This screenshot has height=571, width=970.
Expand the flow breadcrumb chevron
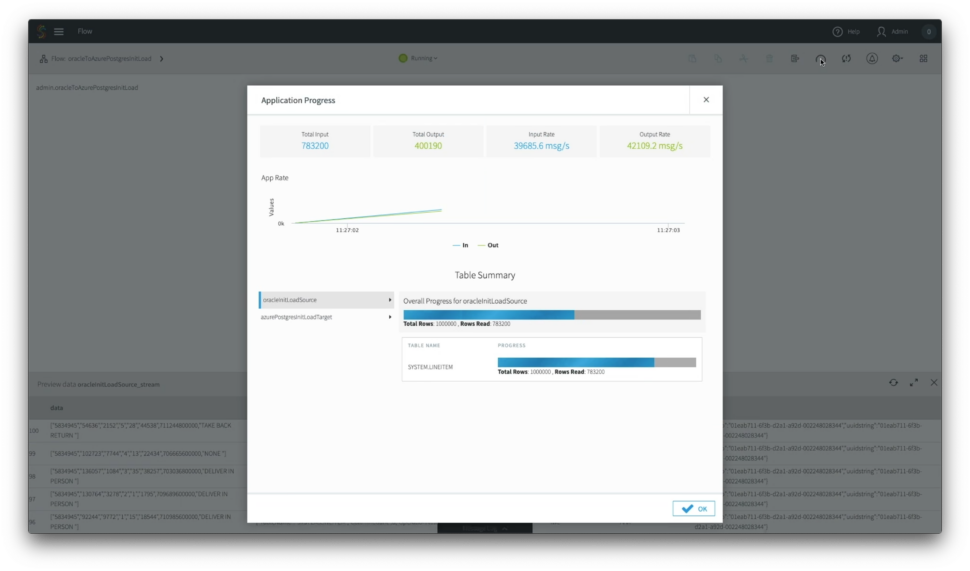[x=161, y=59]
